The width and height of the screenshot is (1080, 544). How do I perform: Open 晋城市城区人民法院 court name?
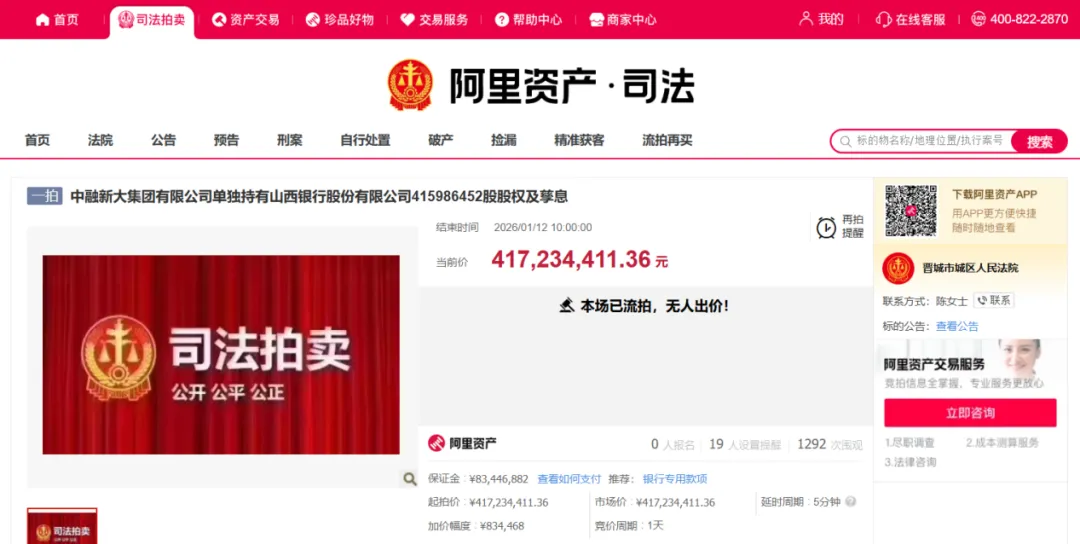pyautogui.click(x=970, y=268)
